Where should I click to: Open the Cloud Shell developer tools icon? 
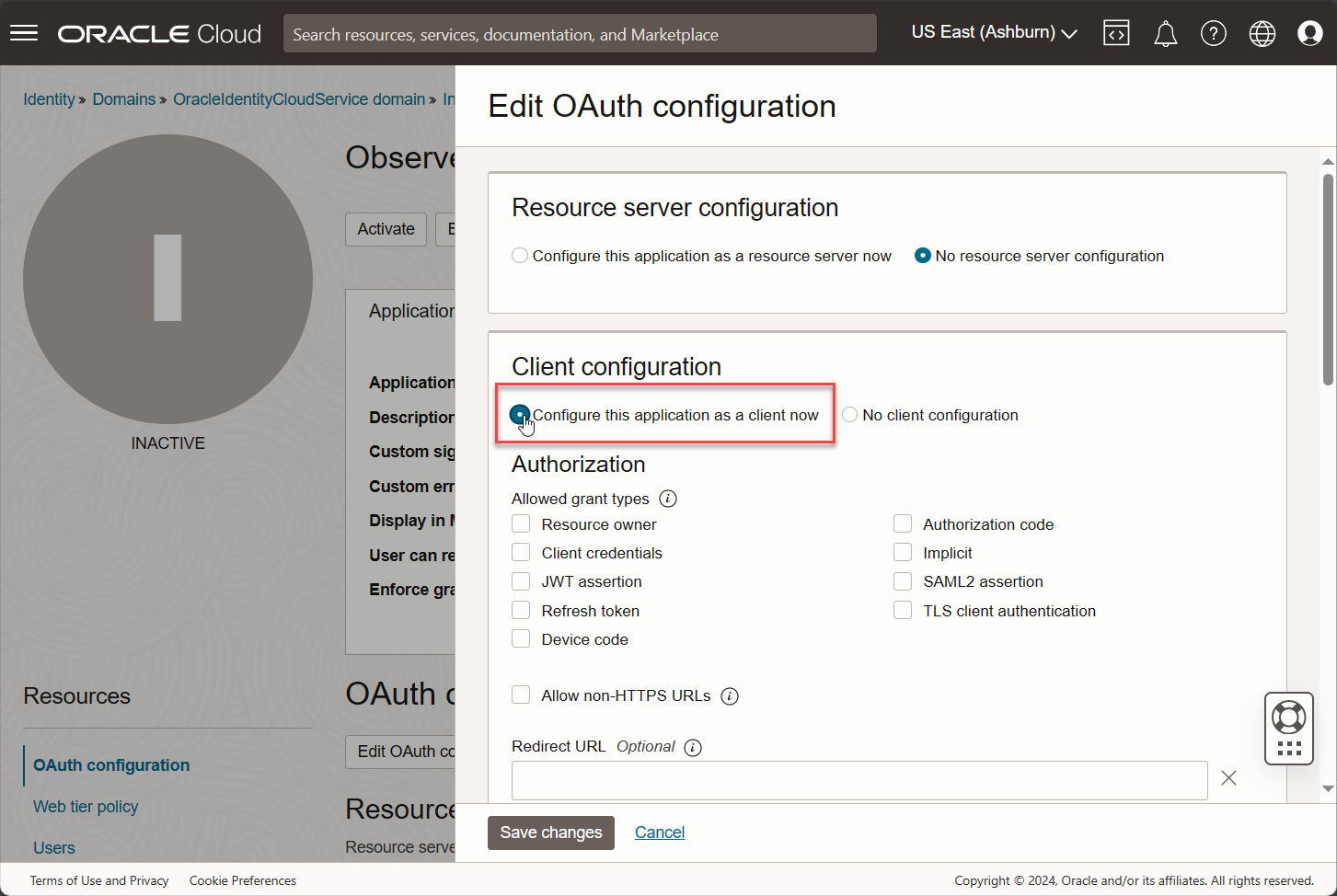coord(1116,32)
